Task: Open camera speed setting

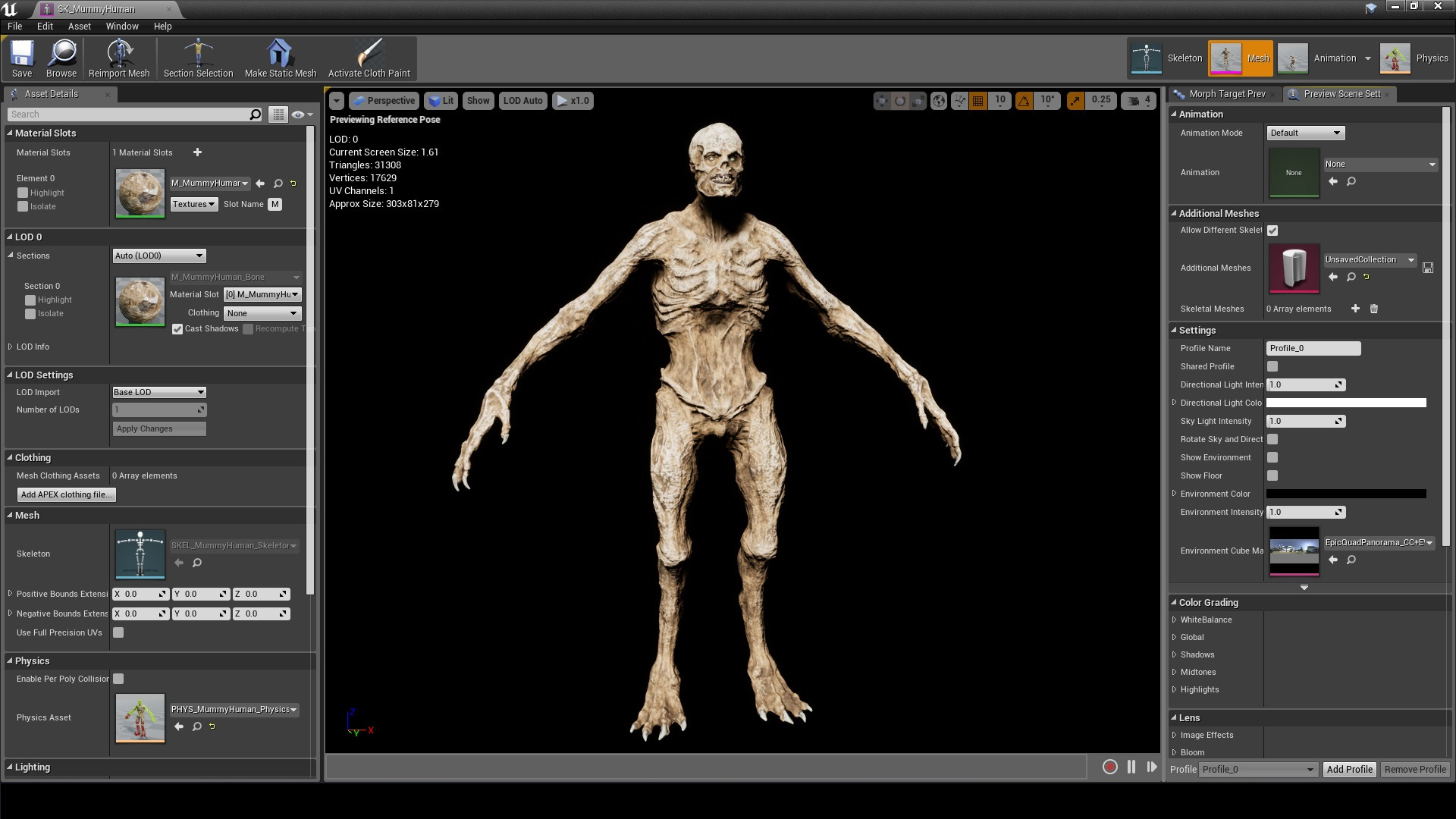Action: 1139,101
